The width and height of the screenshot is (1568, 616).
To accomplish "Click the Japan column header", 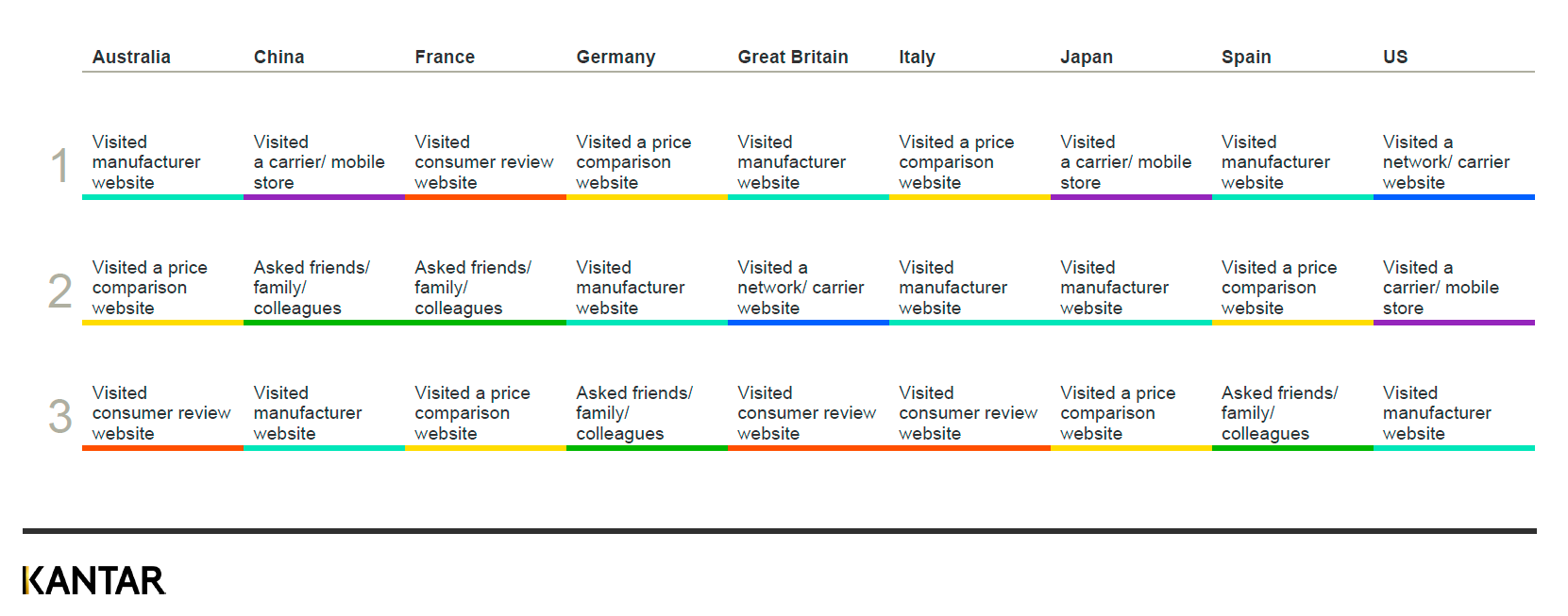I will 1086,57.
